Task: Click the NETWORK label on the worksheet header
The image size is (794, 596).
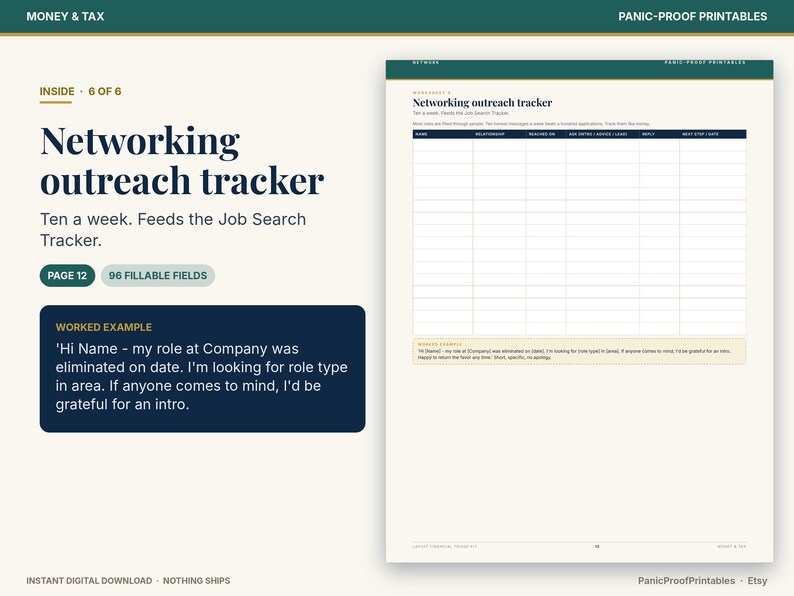Action: coord(426,62)
